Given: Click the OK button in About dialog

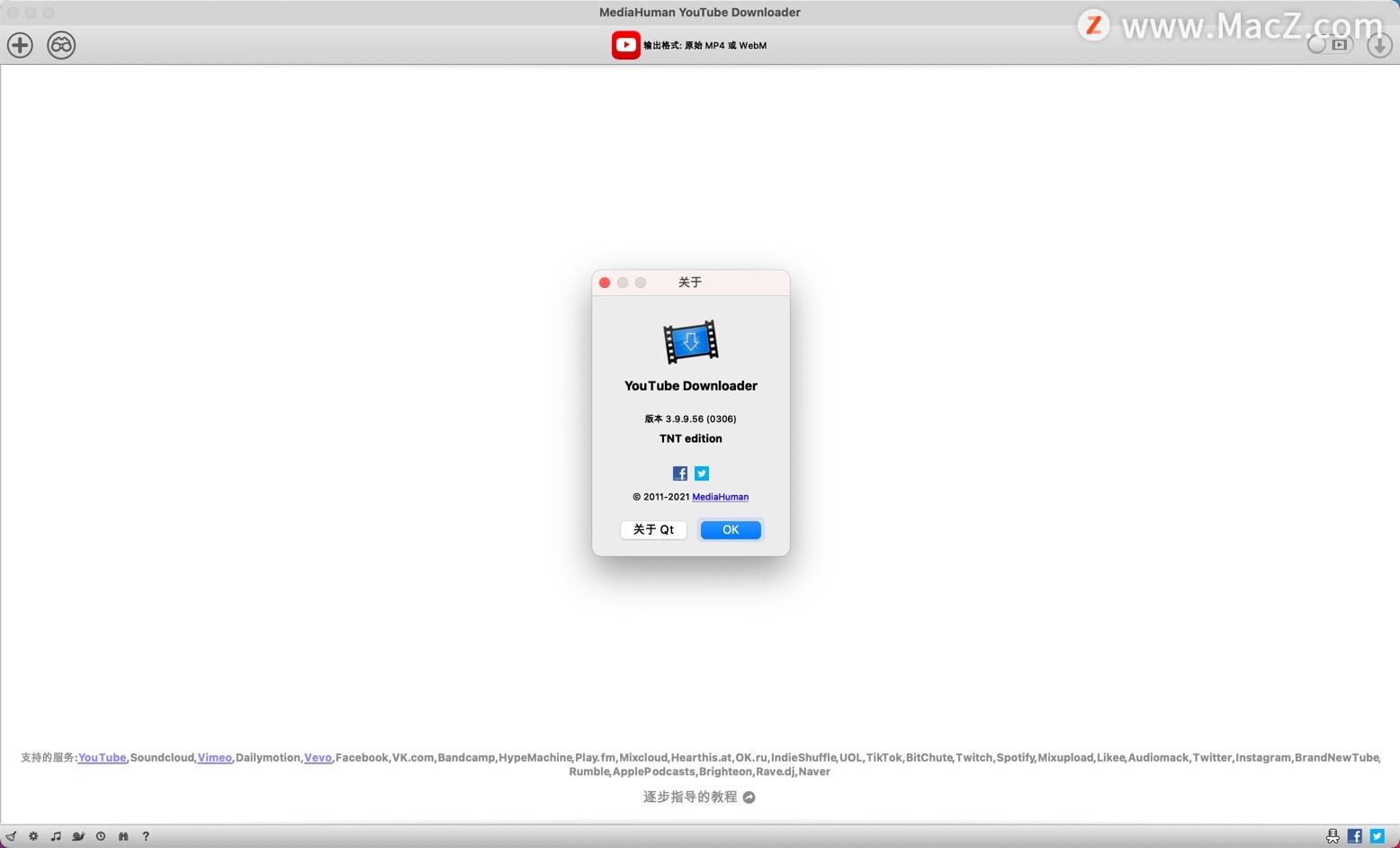Looking at the screenshot, I should (x=731, y=529).
